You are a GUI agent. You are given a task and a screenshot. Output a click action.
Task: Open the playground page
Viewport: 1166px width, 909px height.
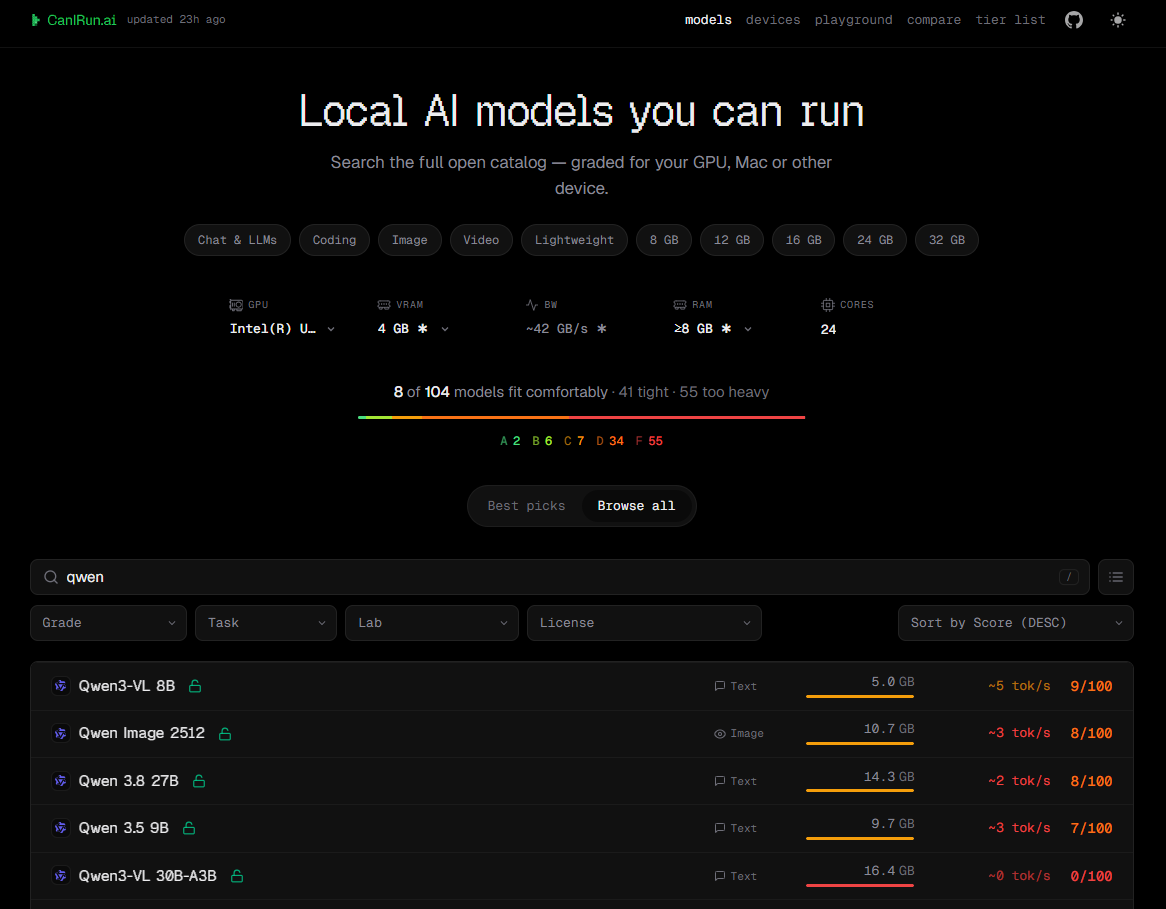(x=853, y=20)
